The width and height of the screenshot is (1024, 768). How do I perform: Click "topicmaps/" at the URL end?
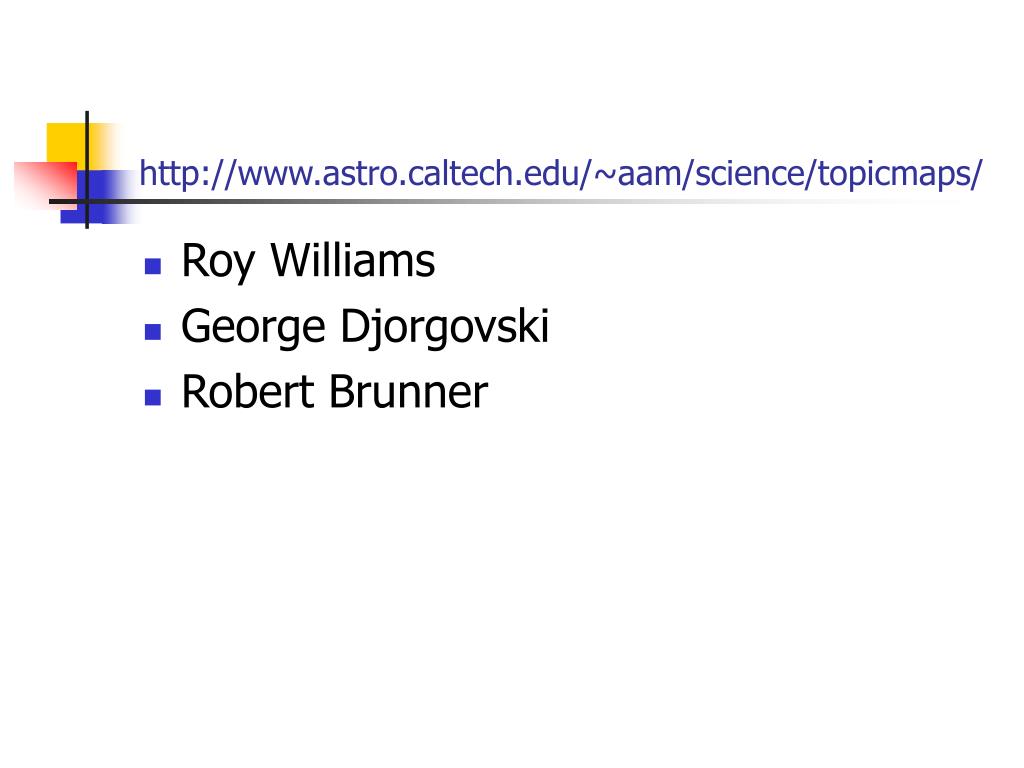coord(900,174)
